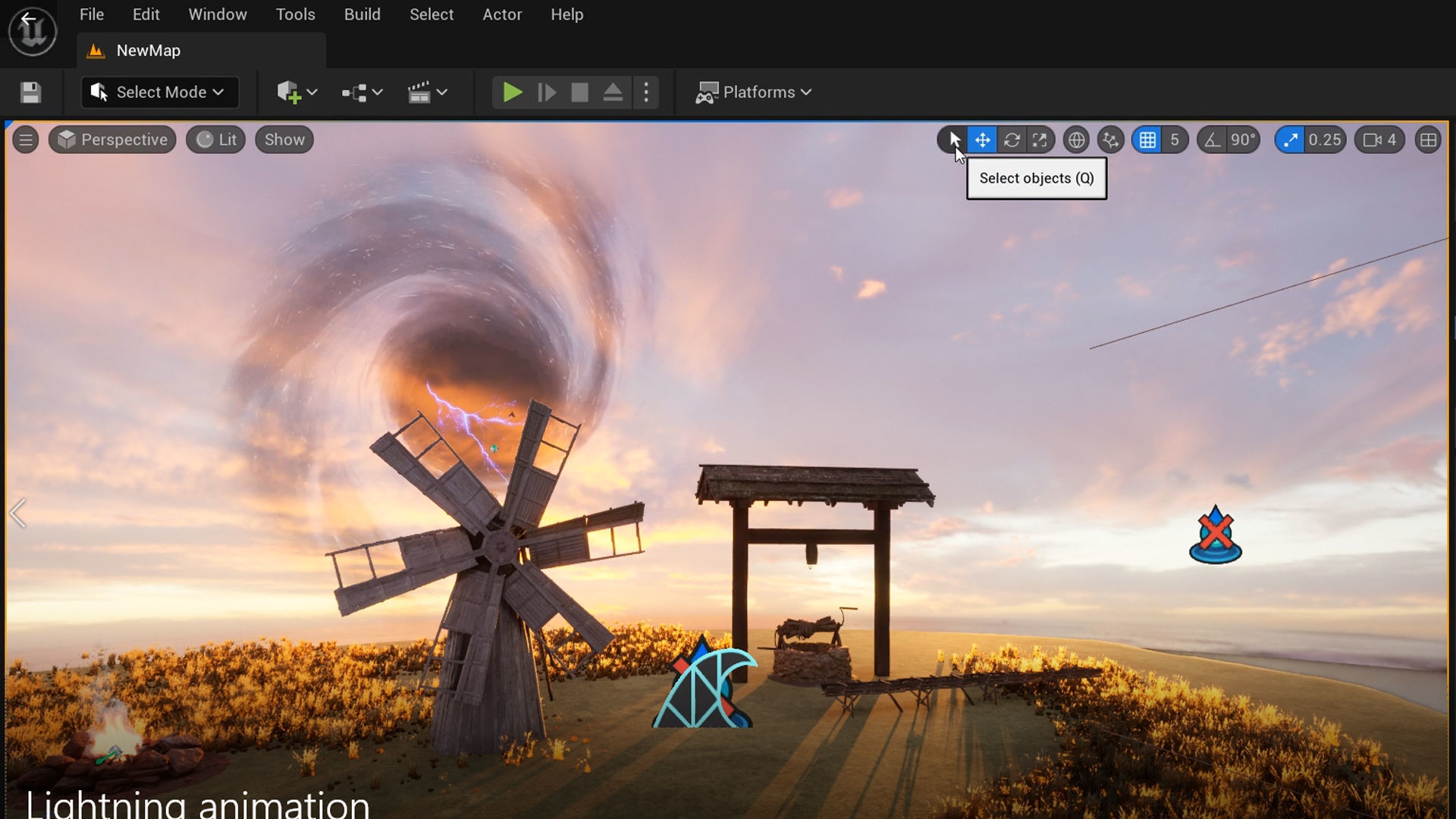Screen dimensions: 1456x819
Task: Click the Unreal Engine logo icon
Action: 33,31
